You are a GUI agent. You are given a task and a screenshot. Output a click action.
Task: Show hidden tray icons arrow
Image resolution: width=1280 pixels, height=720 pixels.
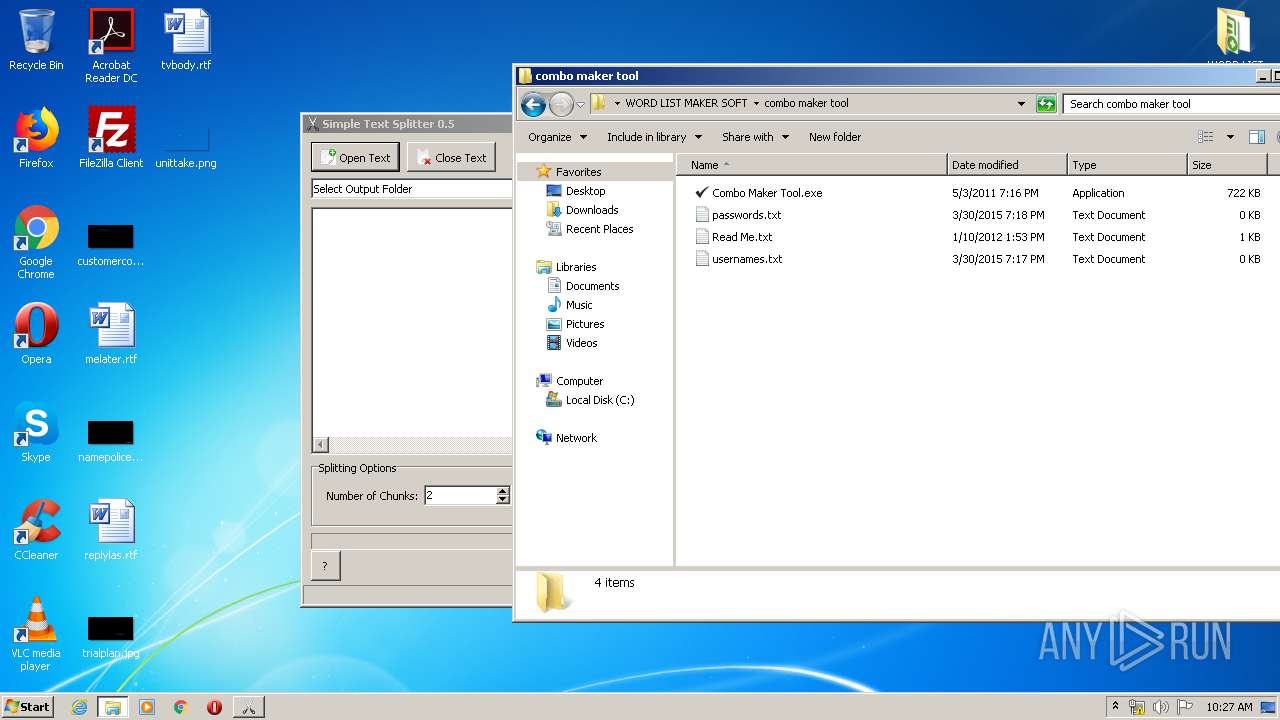pos(1115,707)
